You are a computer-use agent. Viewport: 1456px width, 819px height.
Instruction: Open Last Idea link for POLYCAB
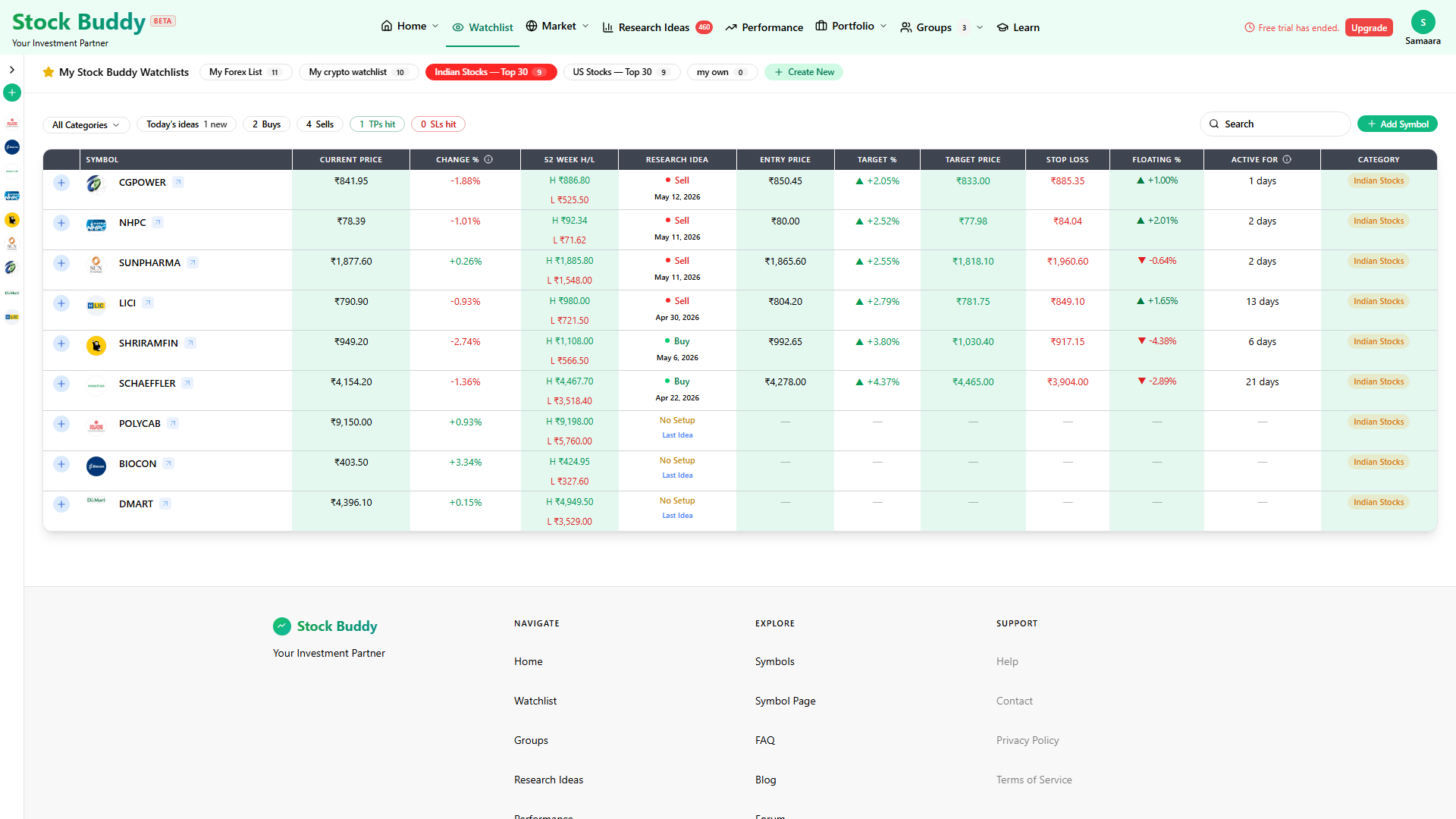pyautogui.click(x=677, y=435)
